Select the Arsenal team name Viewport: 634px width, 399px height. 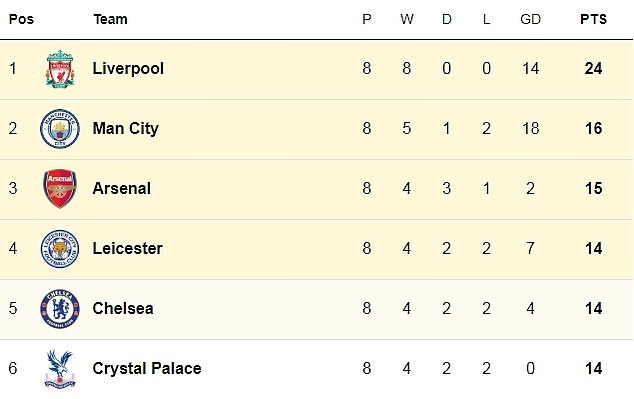[122, 188]
